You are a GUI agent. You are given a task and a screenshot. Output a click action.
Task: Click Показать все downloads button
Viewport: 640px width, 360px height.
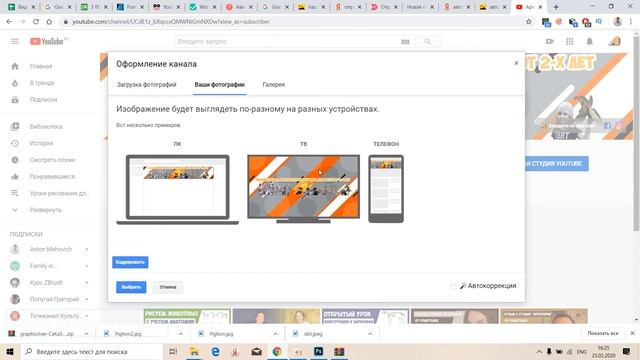click(x=603, y=333)
